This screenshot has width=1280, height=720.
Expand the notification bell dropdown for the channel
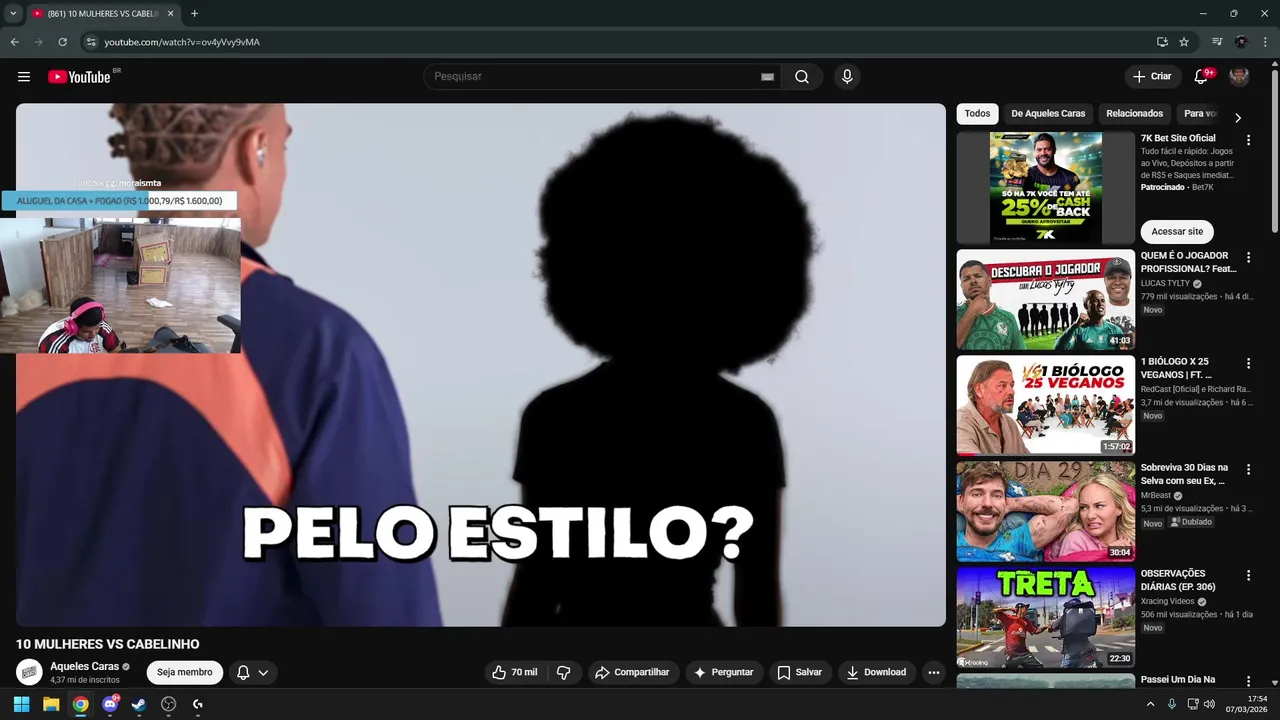[x=253, y=673]
